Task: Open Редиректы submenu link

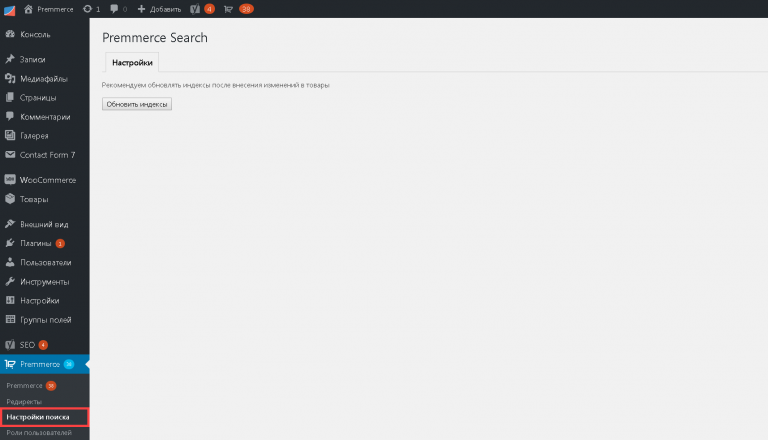Action: [24, 401]
